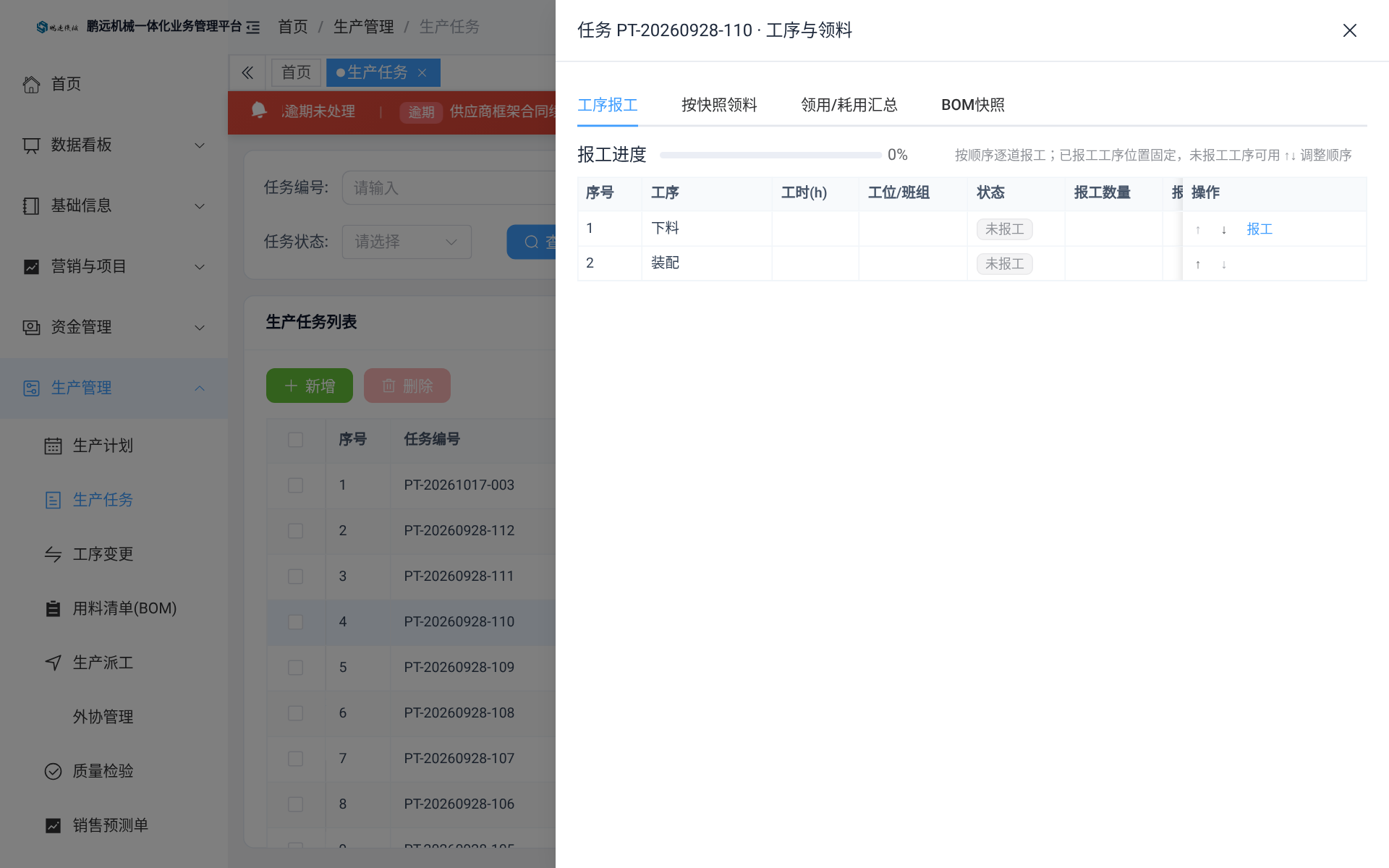Open 外协管理 menu item

[x=103, y=717]
